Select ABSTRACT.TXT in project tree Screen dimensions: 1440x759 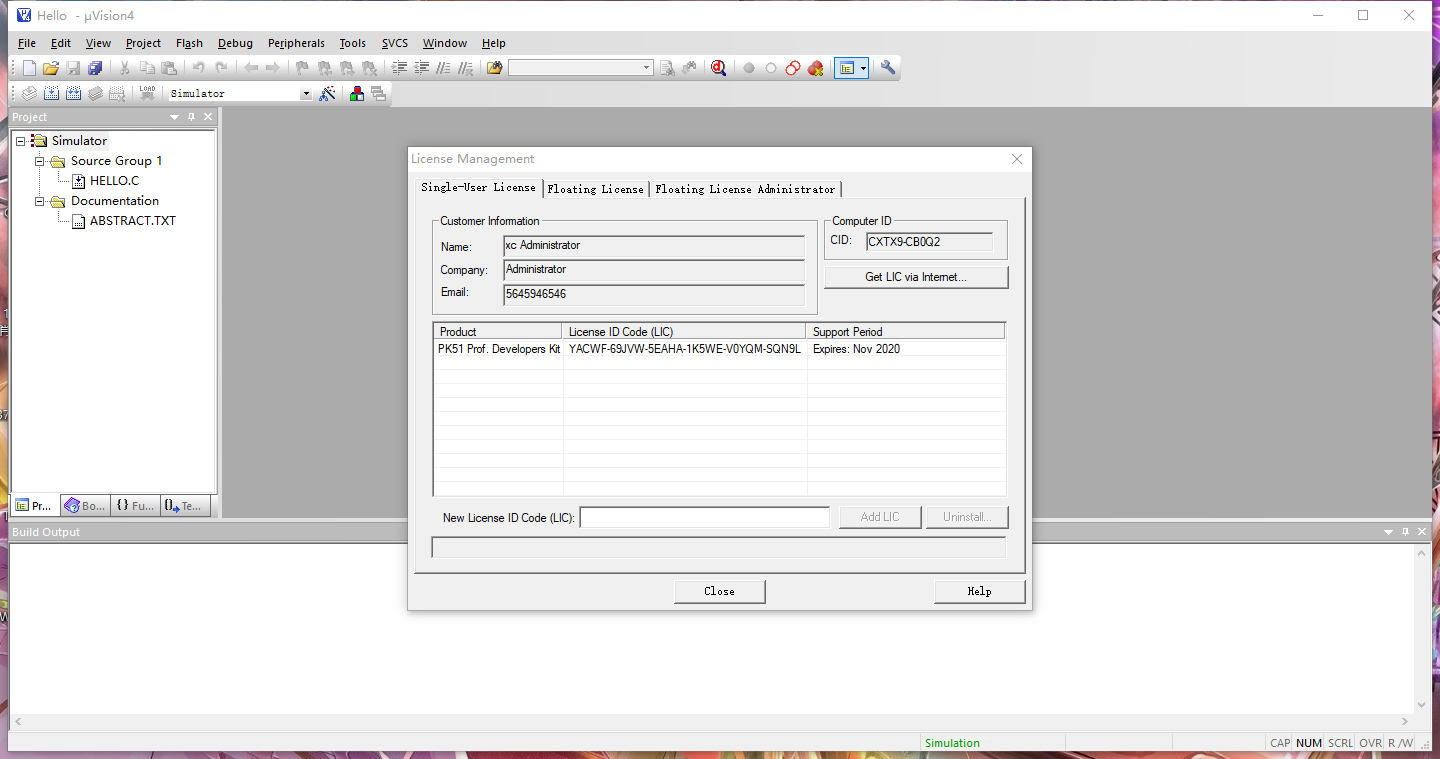point(132,221)
